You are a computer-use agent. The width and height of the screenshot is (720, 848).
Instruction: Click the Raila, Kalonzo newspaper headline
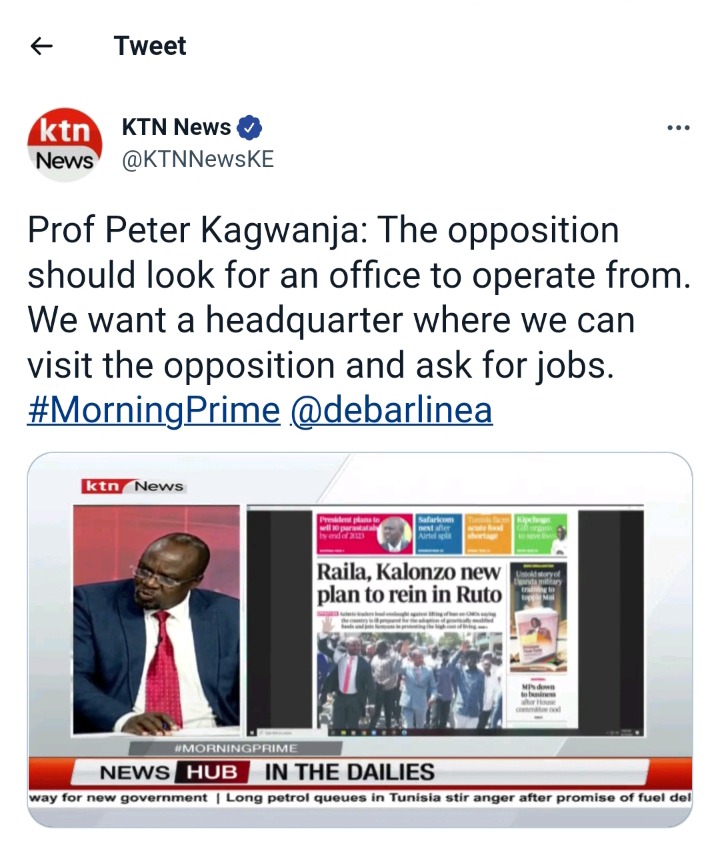(x=409, y=583)
